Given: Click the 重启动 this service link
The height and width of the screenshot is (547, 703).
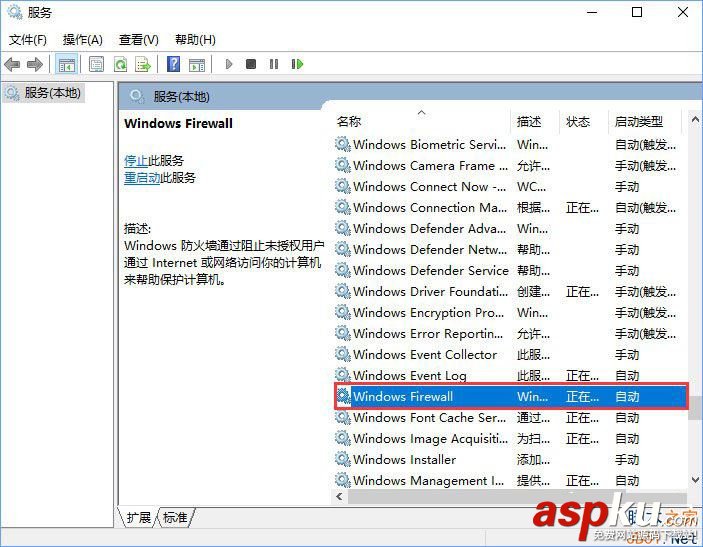Looking at the screenshot, I should pyautogui.click(x=142, y=178).
